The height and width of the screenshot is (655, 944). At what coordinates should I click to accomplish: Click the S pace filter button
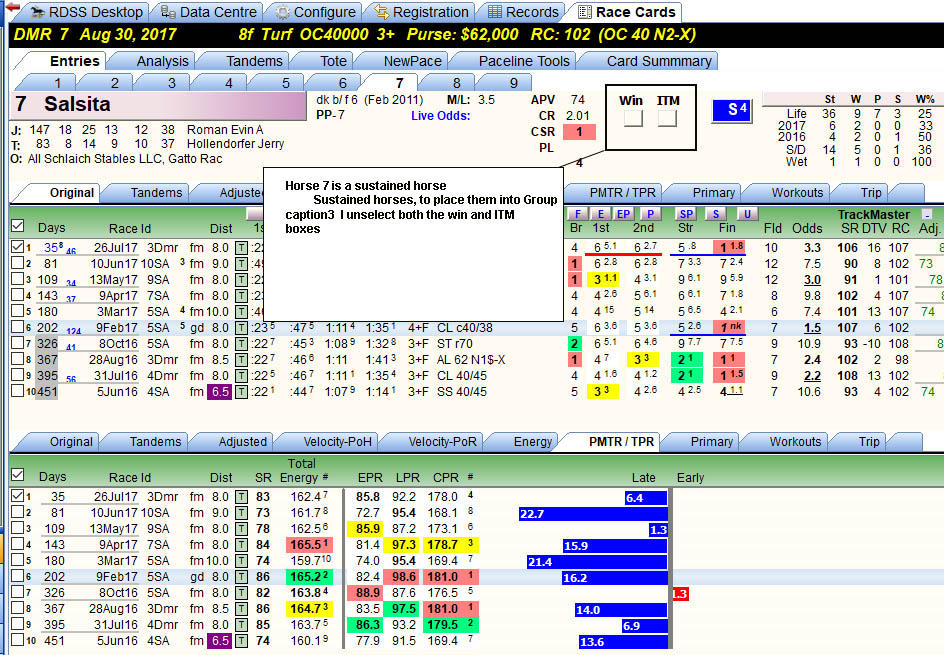point(715,214)
